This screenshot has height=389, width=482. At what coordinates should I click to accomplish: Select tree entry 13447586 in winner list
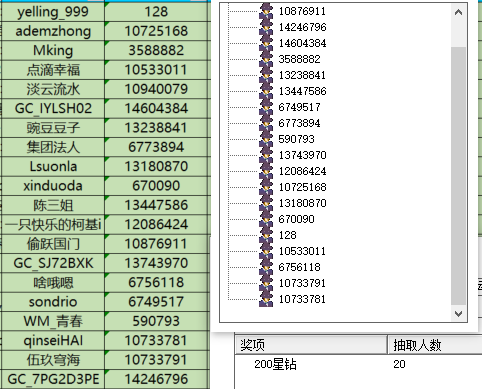pyautogui.click(x=302, y=91)
